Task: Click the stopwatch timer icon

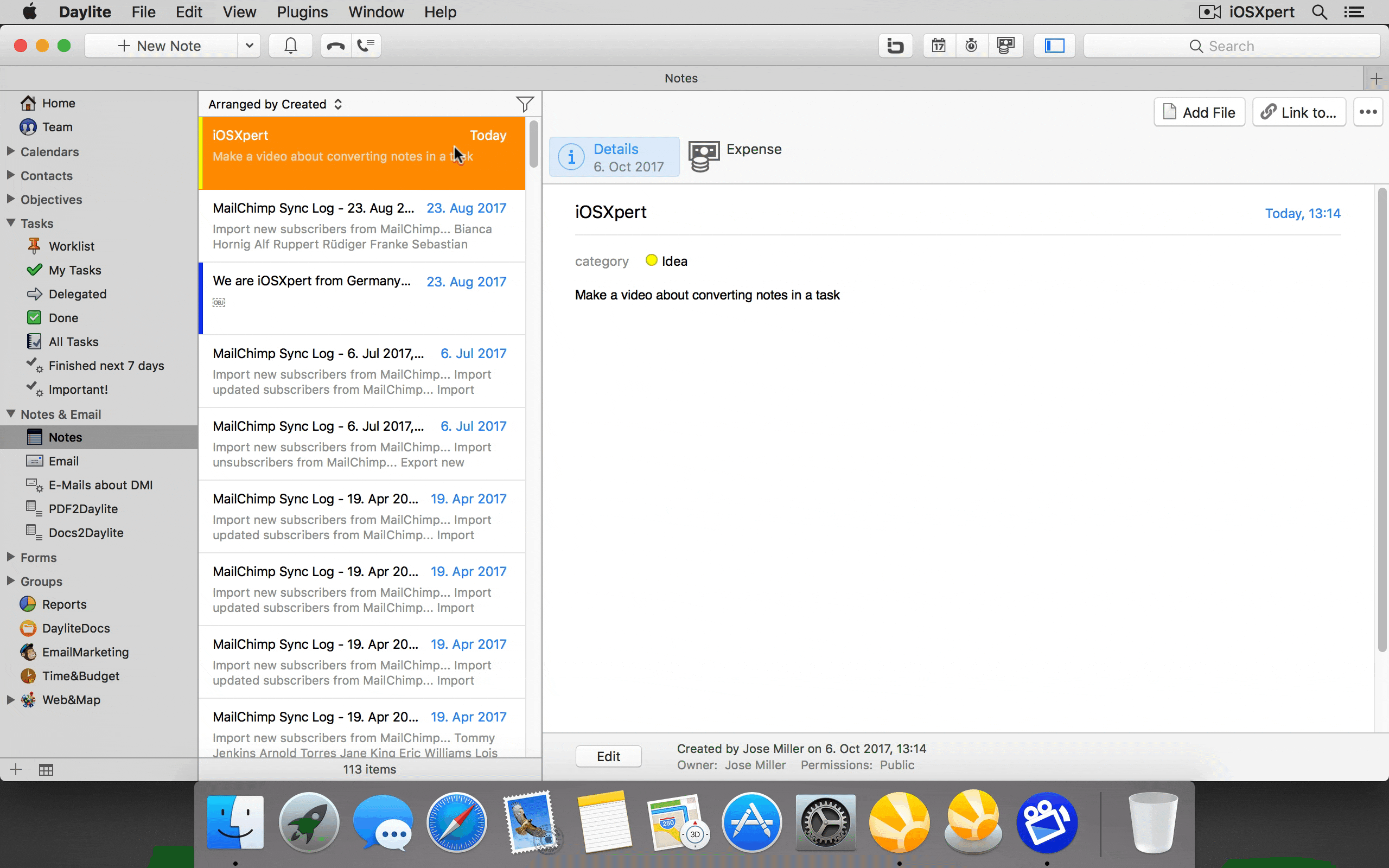Action: coord(971,46)
